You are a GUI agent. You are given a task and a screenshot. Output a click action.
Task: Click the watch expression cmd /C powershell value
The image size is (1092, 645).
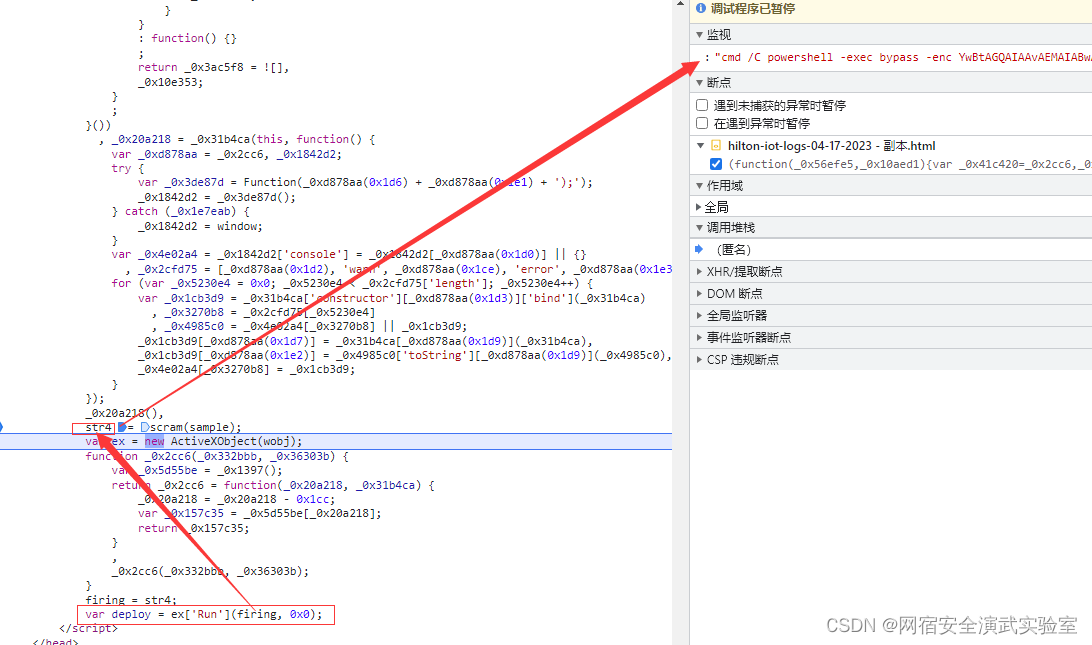[x=903, y=57]
